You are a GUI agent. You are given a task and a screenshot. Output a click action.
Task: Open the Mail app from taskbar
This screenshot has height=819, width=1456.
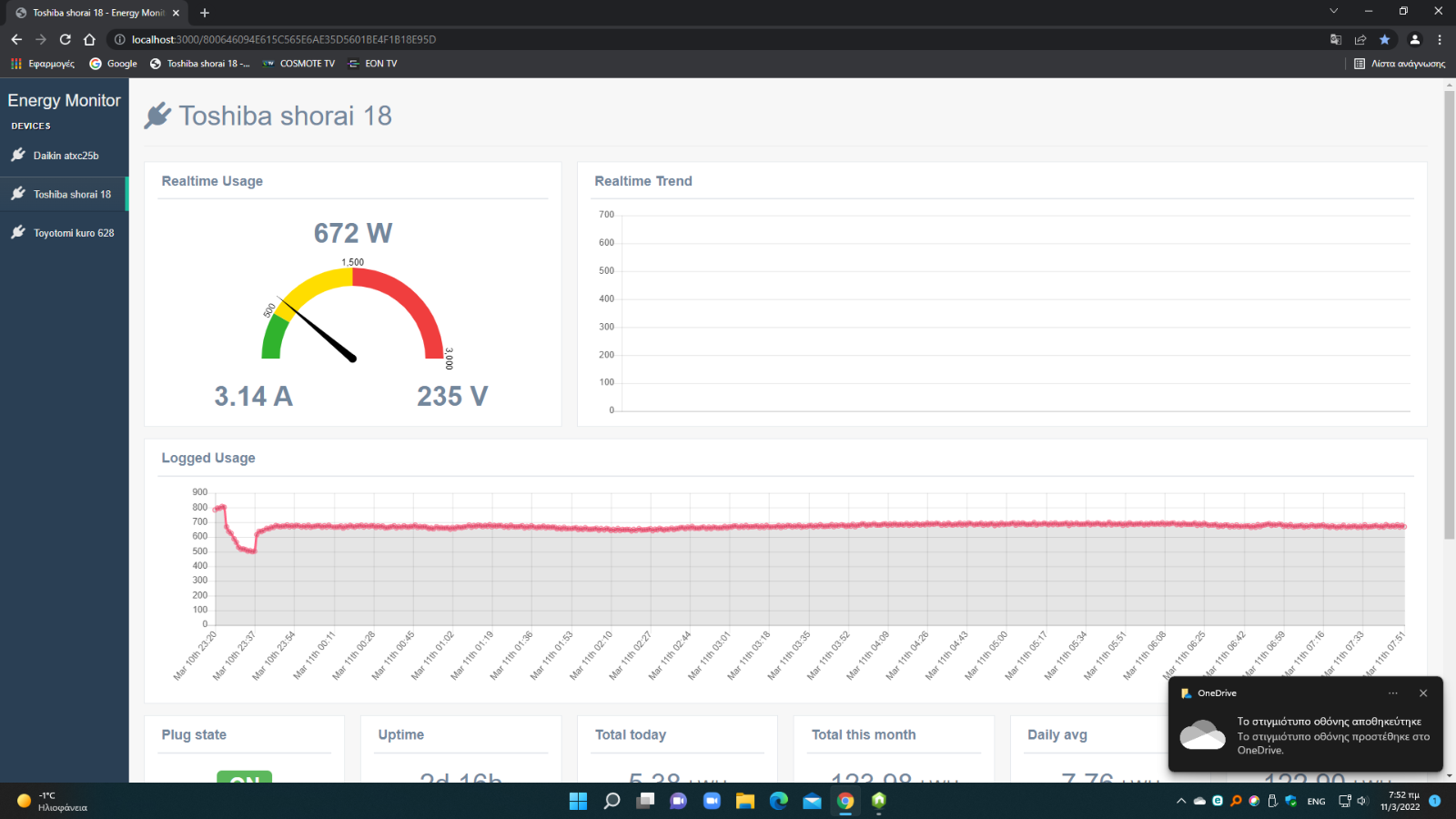pyautogui.click(x=812, y=801)
